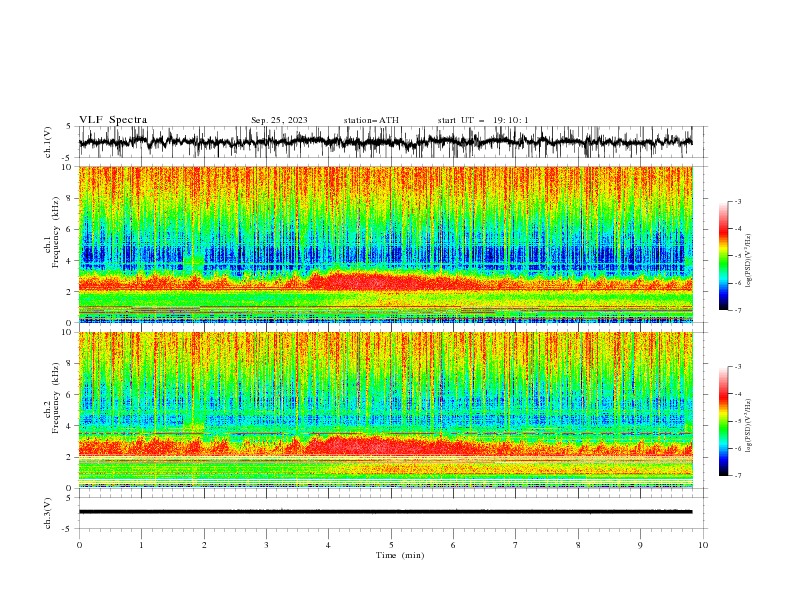792x612 pixels.
Task: Click the ch.1 voltage waveform trace
Action: [x=385, y=142]
